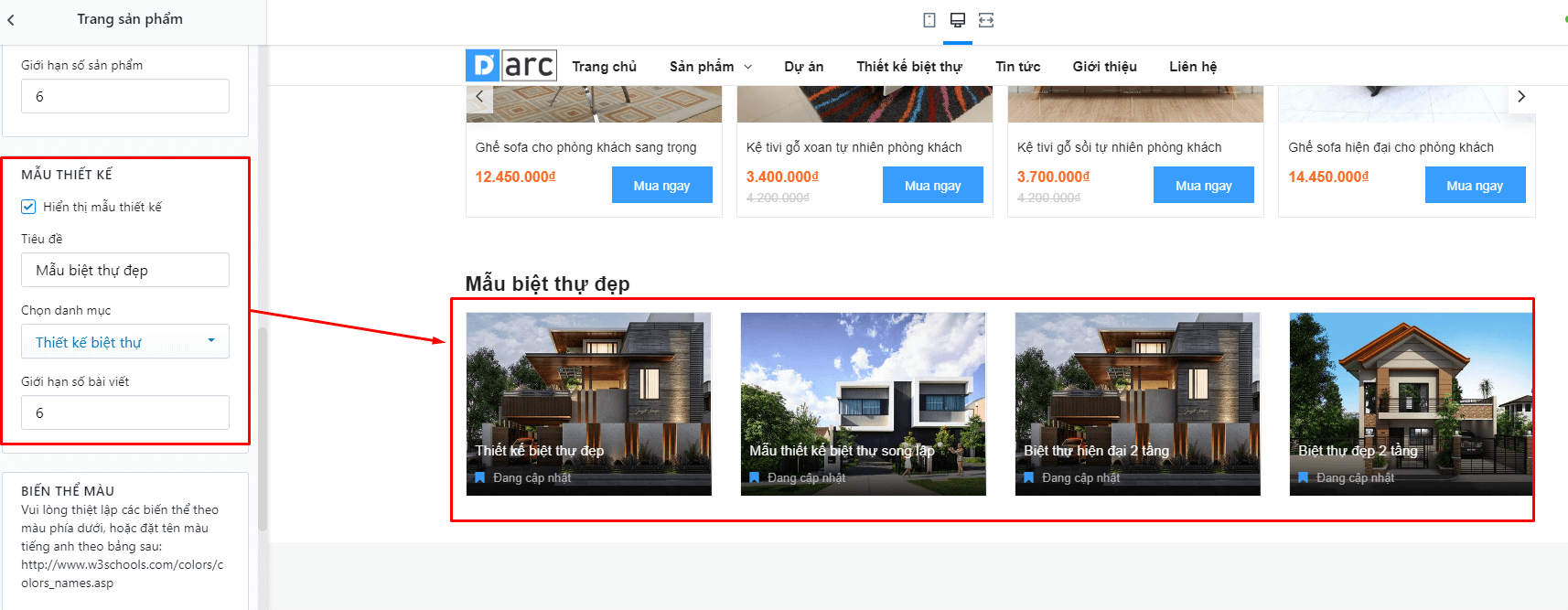Screen dimensions: 1568x610
Task: Open Ghế sofa hiện đại cho phòng khách link
Action: tap(1391, 147)
